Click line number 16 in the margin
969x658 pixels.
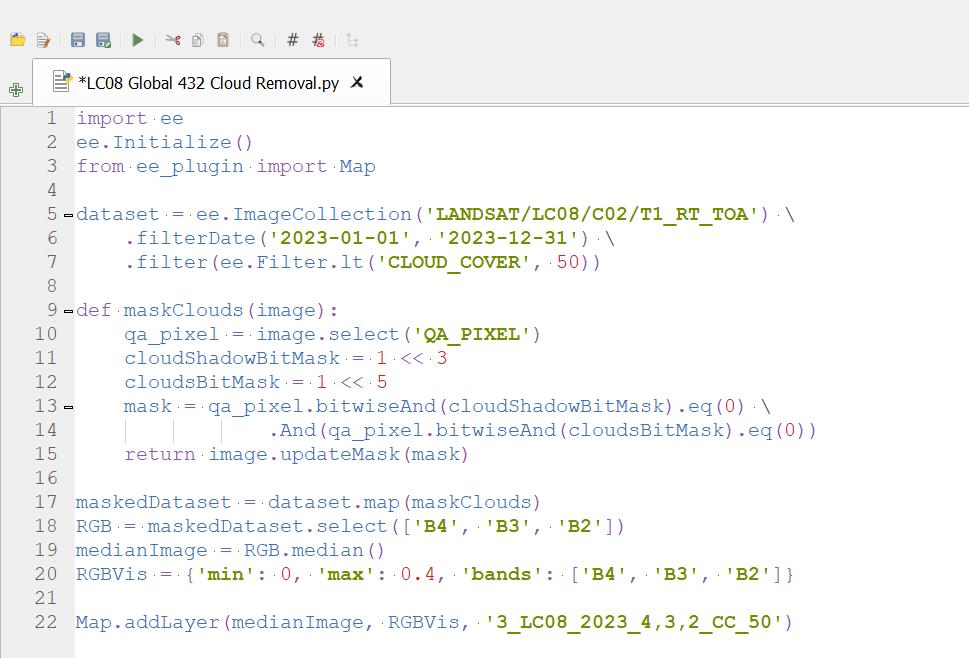[46, 478]
